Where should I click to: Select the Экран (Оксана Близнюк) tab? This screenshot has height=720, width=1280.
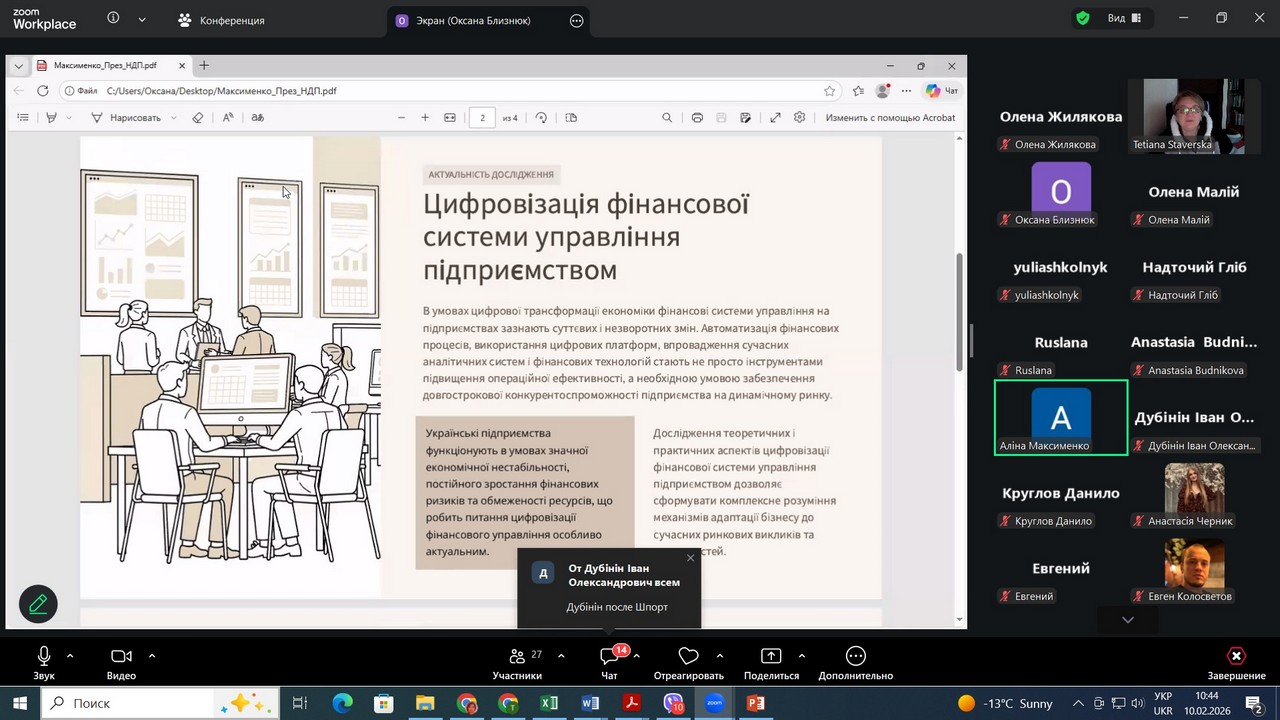coord(476,20)
